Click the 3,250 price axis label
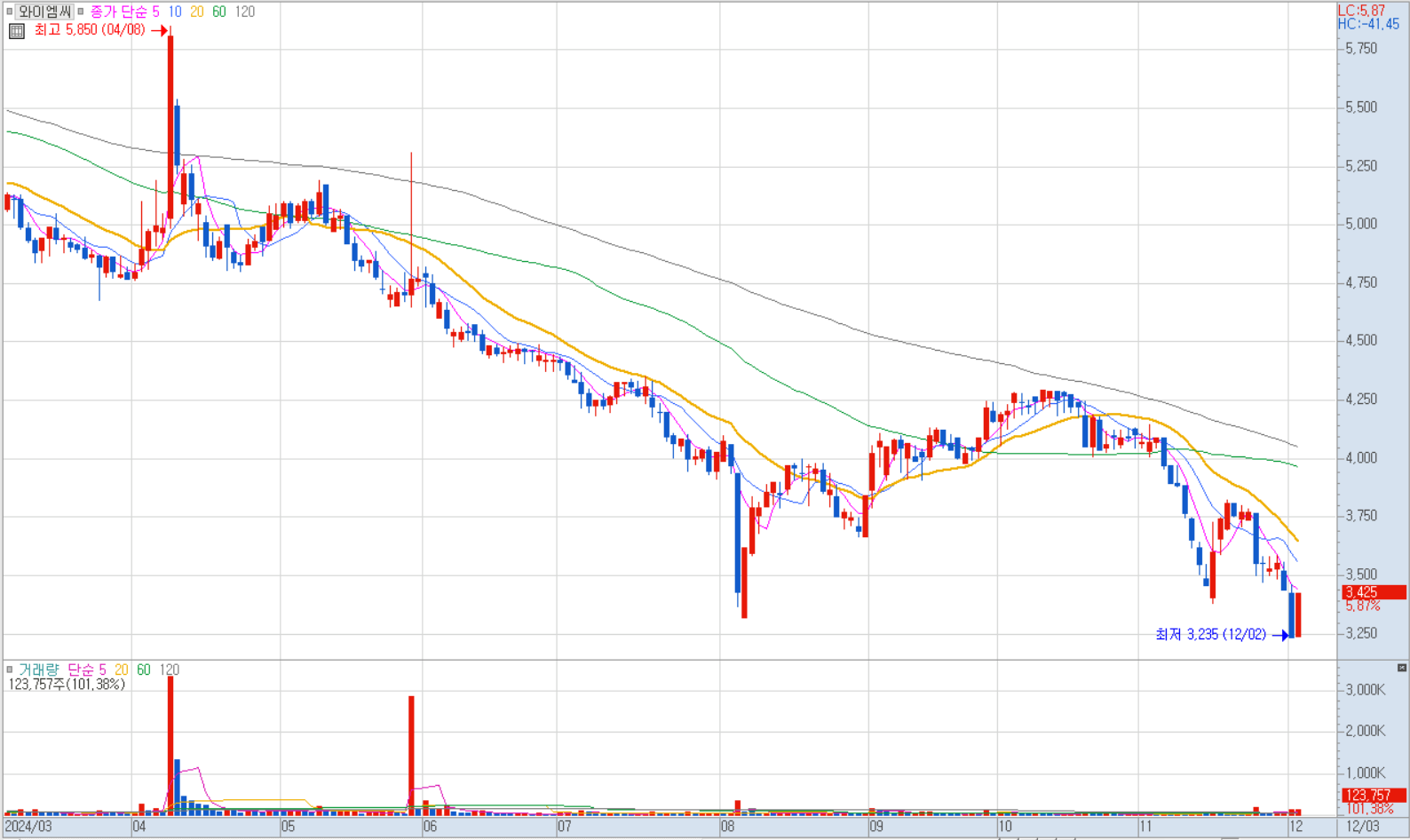The image size is (1410, 840). pyautogui.click(x=1361, y=633)
